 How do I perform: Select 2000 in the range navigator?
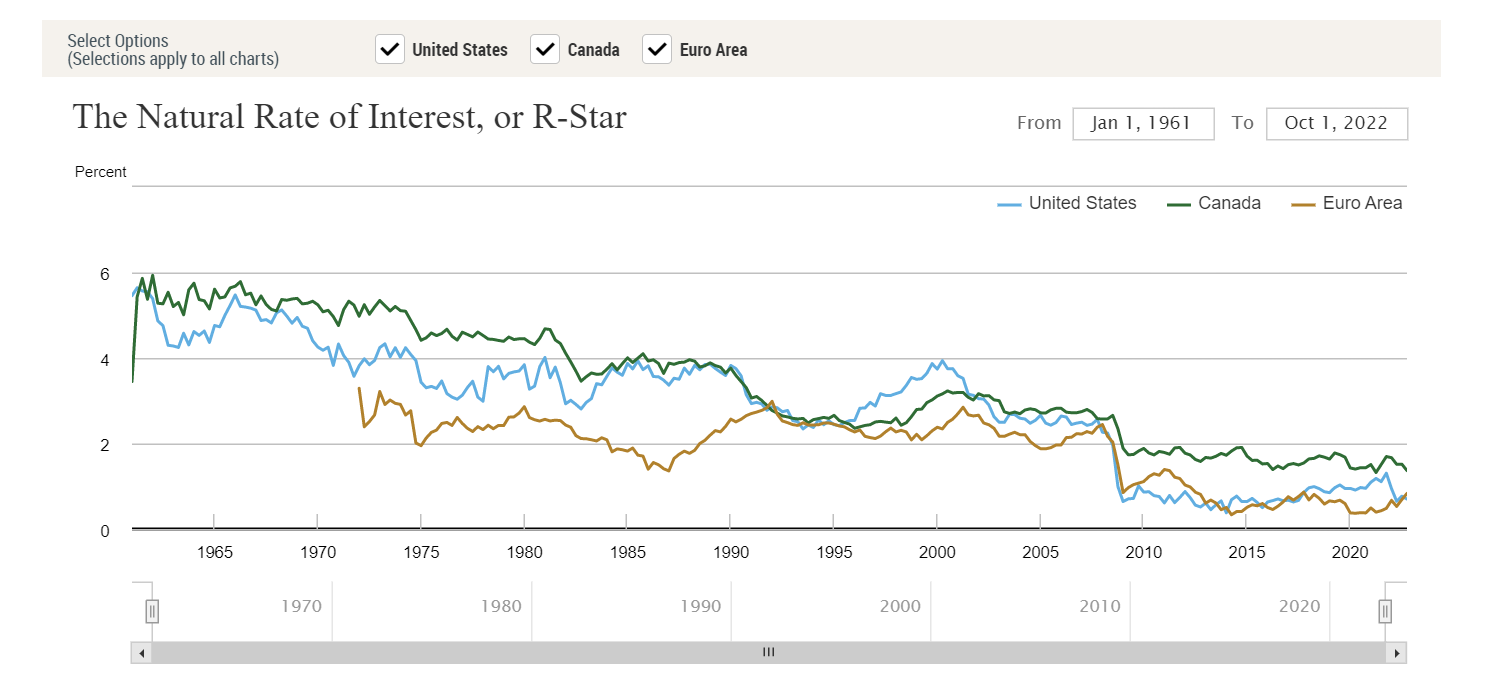pyautogui.click(x=900, y=606)
